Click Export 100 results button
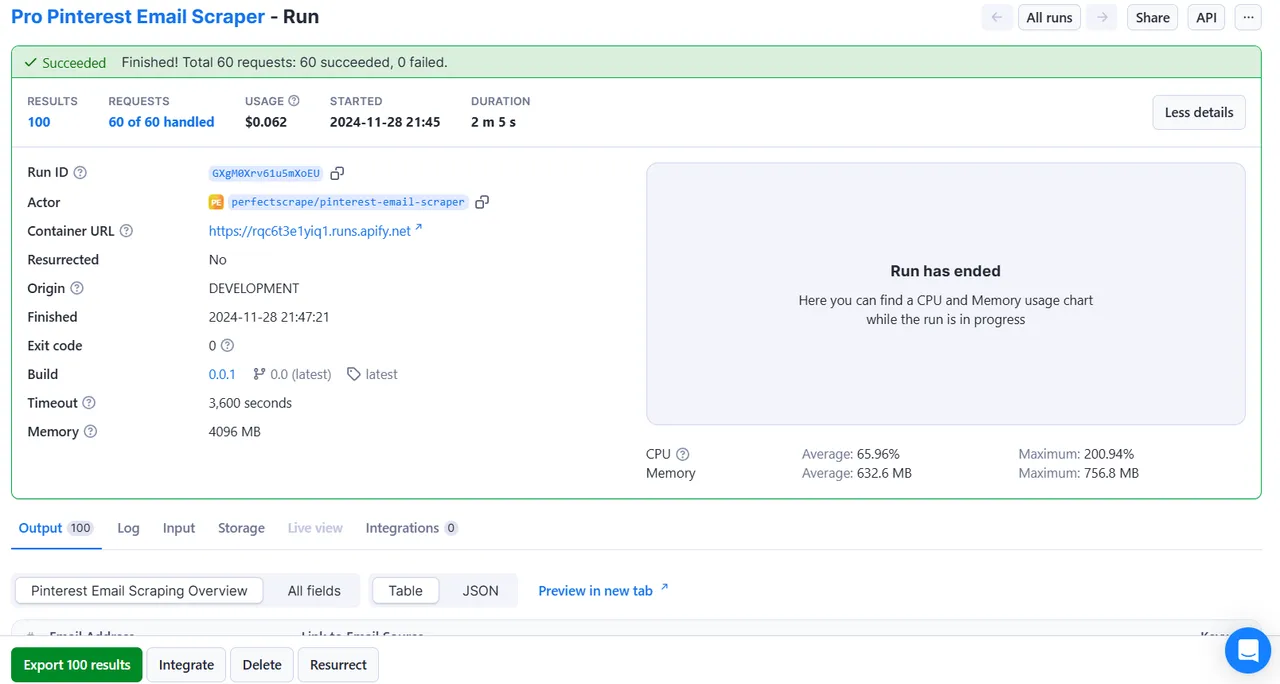The width and height of the screenshot is (1280, 684). click(x=77, y=665)
